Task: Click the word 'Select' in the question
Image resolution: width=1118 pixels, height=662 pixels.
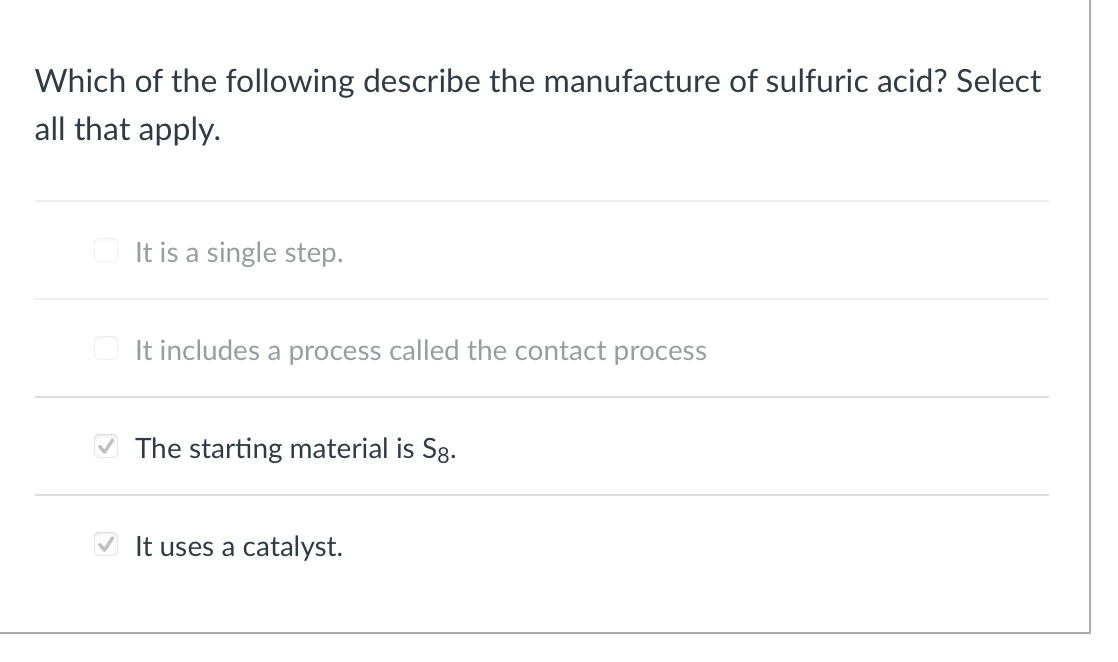Action: pos(998,82)
